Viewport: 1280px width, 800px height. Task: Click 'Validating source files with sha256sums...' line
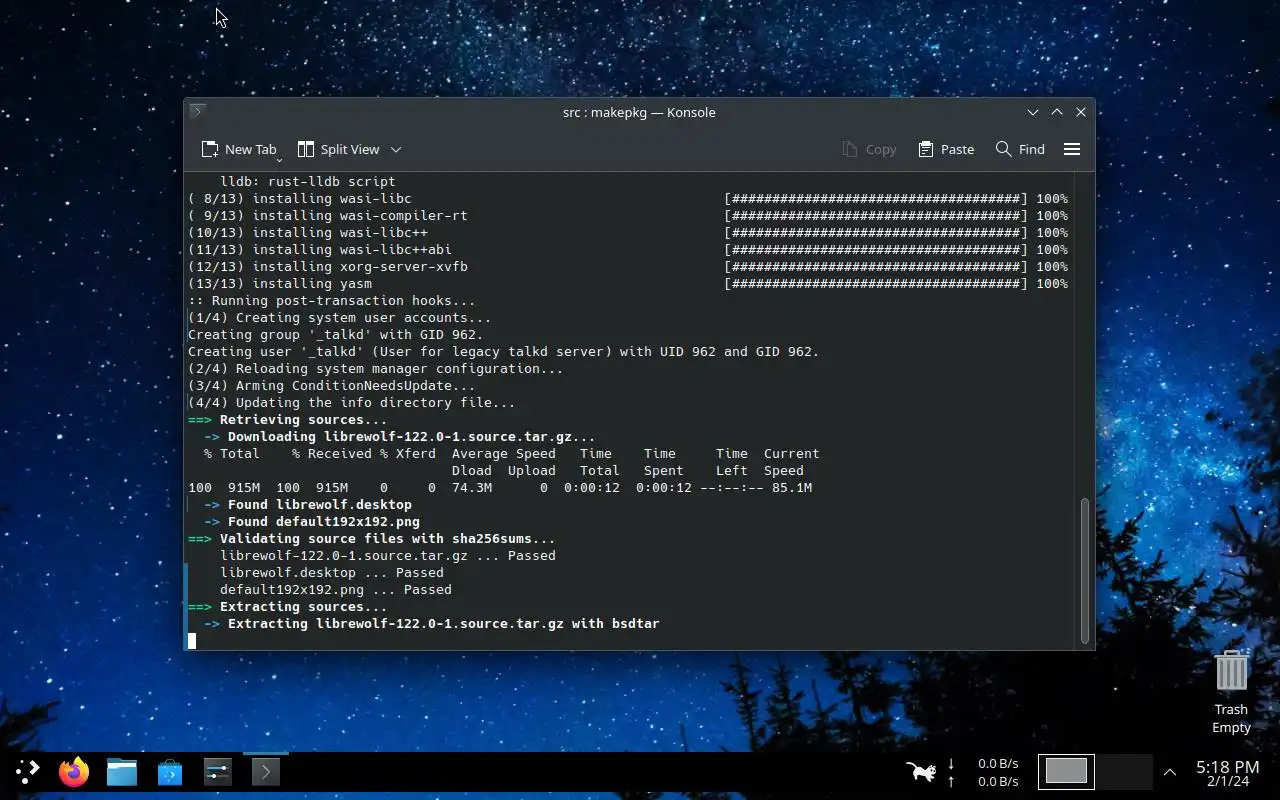point(371,539)
